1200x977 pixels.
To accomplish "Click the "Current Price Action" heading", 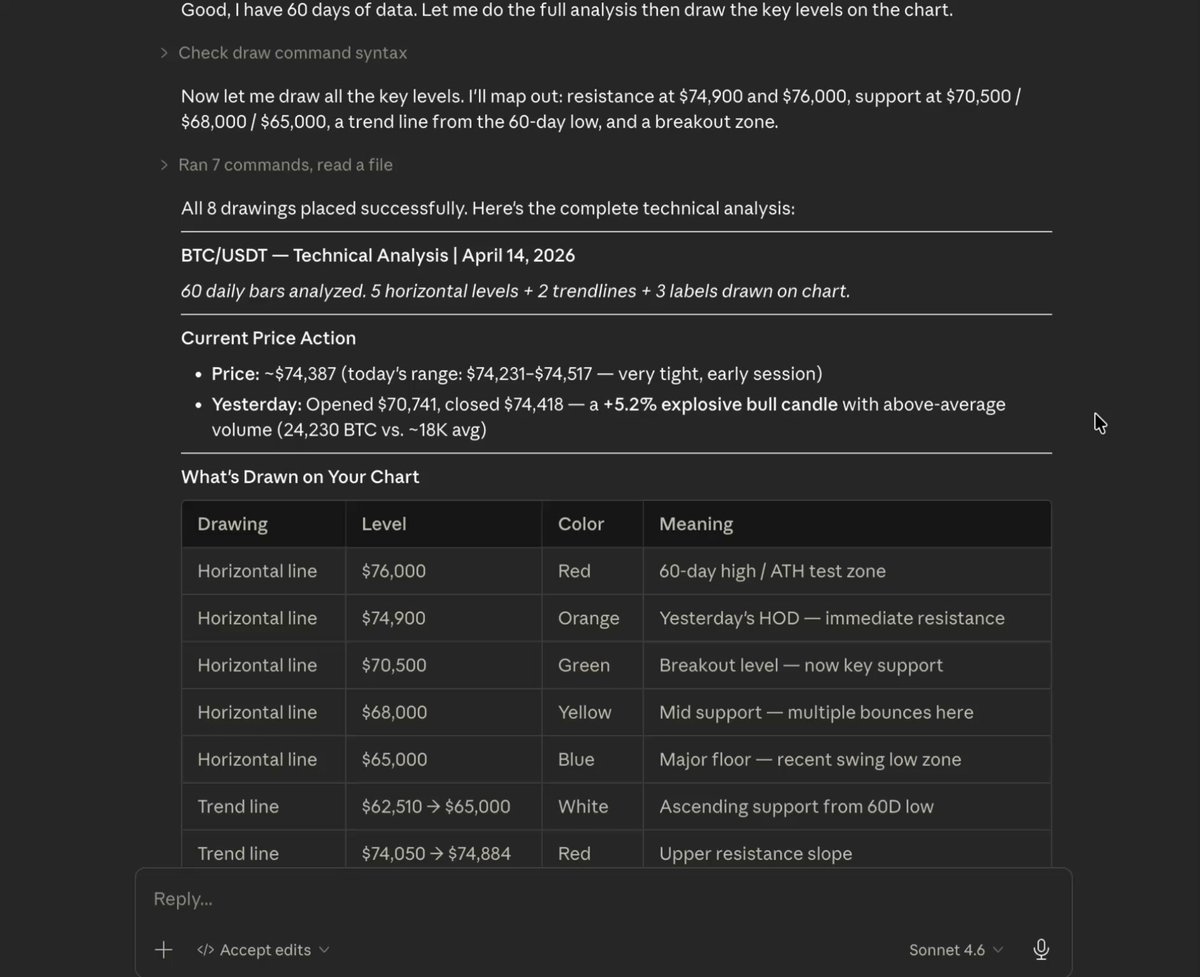I will tap(268, 338).
